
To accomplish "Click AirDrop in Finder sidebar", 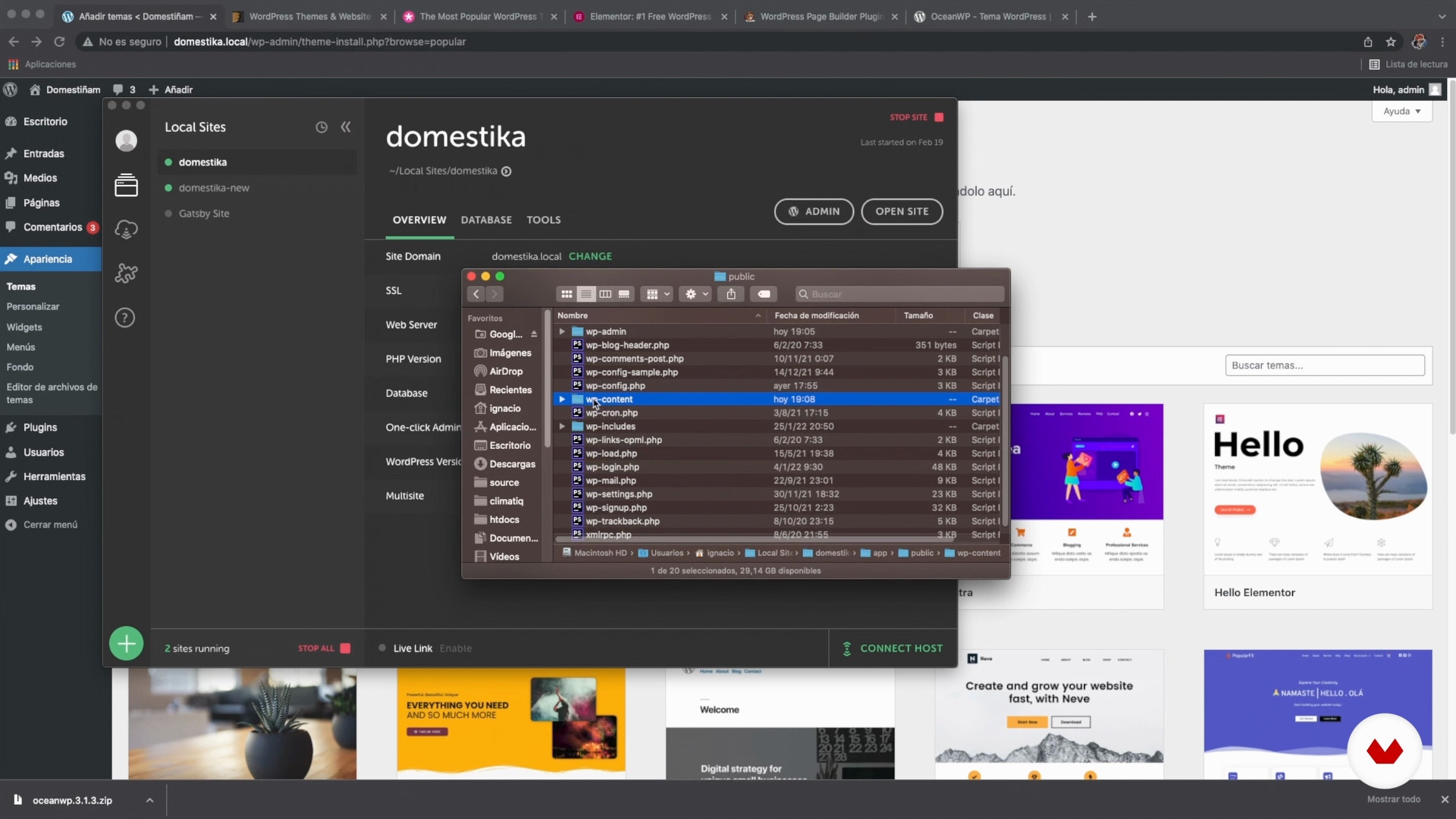I will coord(499,372).
